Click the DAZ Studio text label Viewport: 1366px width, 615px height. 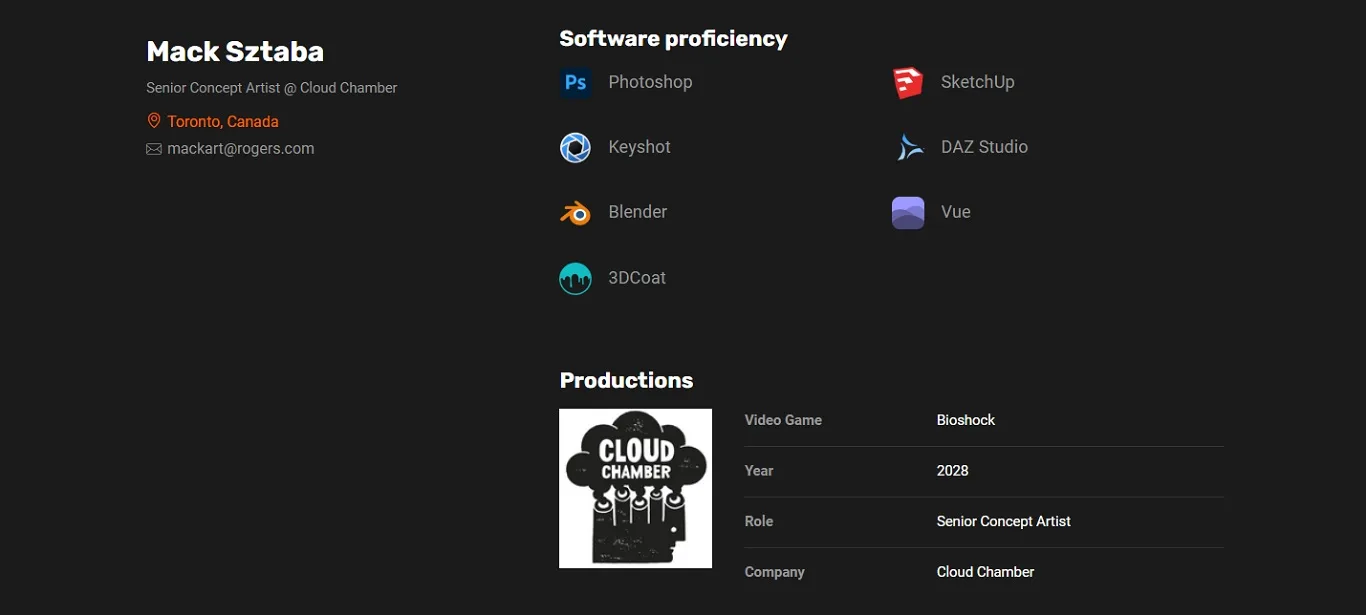(984, 147)
